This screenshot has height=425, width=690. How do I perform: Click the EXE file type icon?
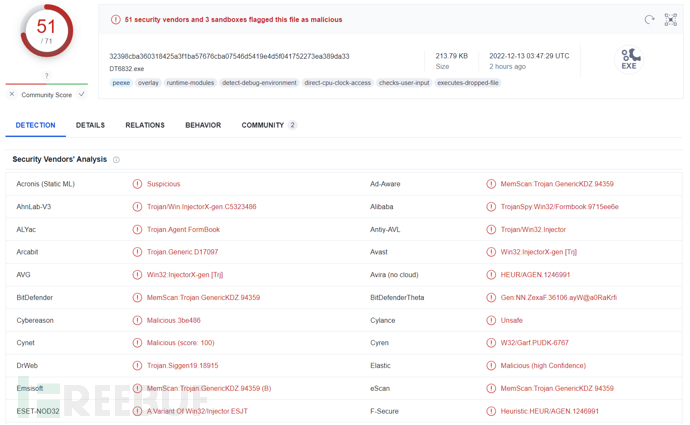point(629,59)
